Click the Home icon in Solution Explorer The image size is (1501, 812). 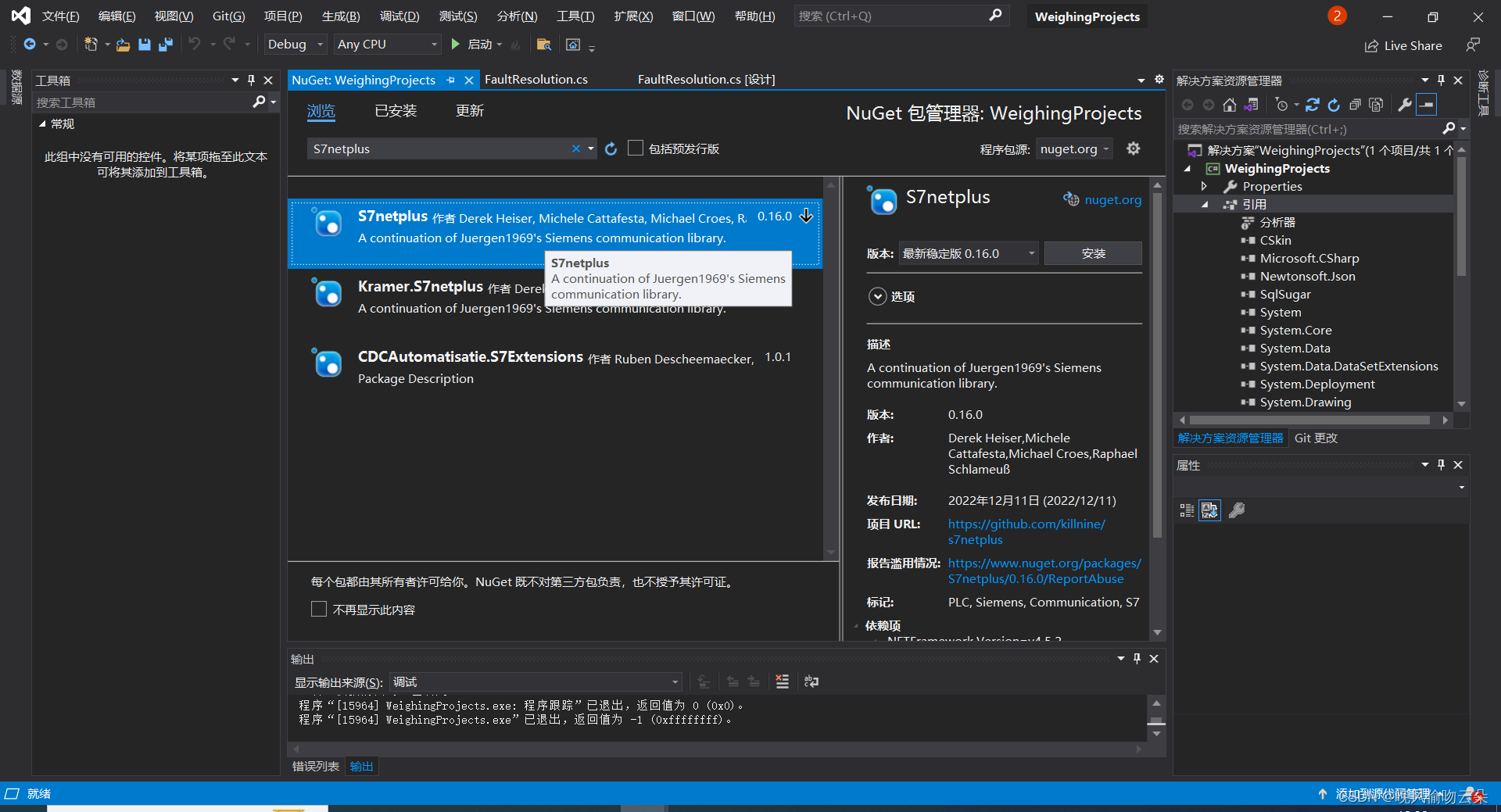(x=1228, y=104)
